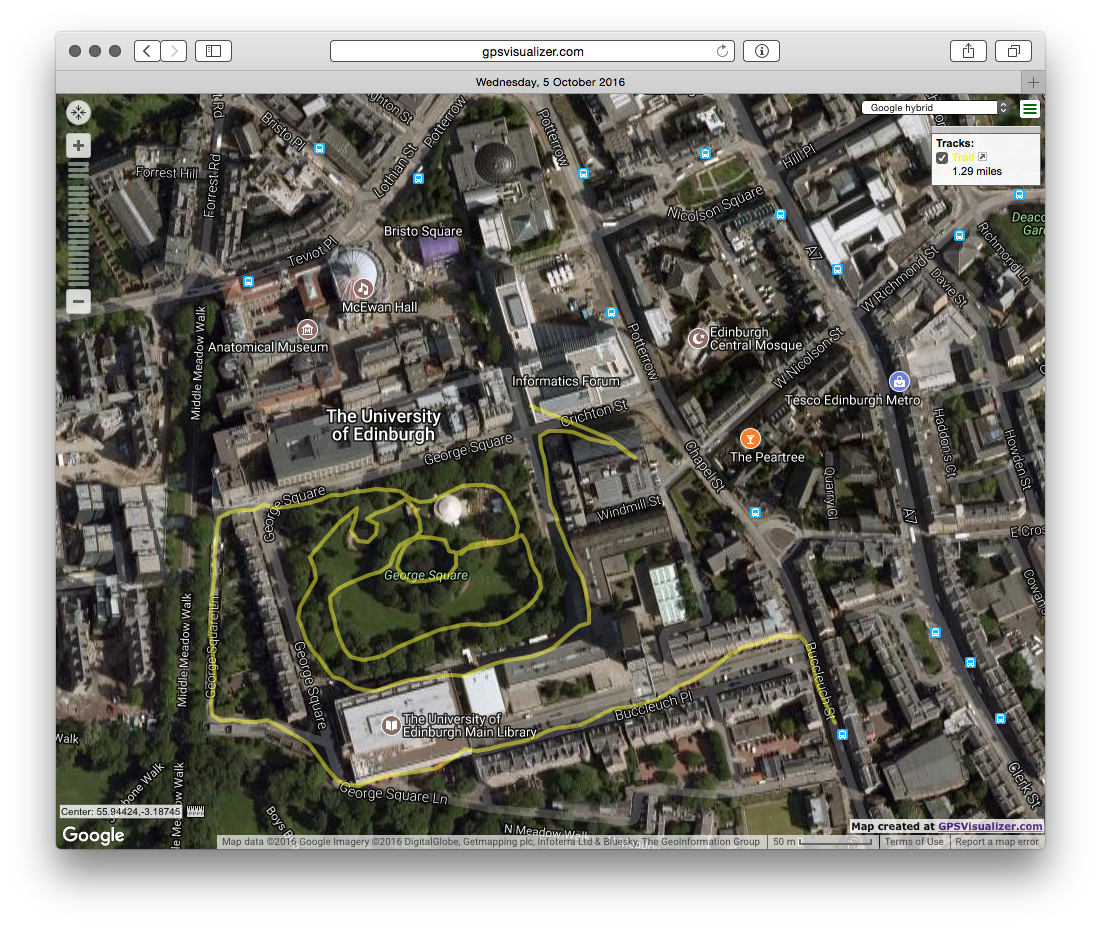Click the green 'George Square' park label
The image size is (1101, 929).
tap(426, 575)
